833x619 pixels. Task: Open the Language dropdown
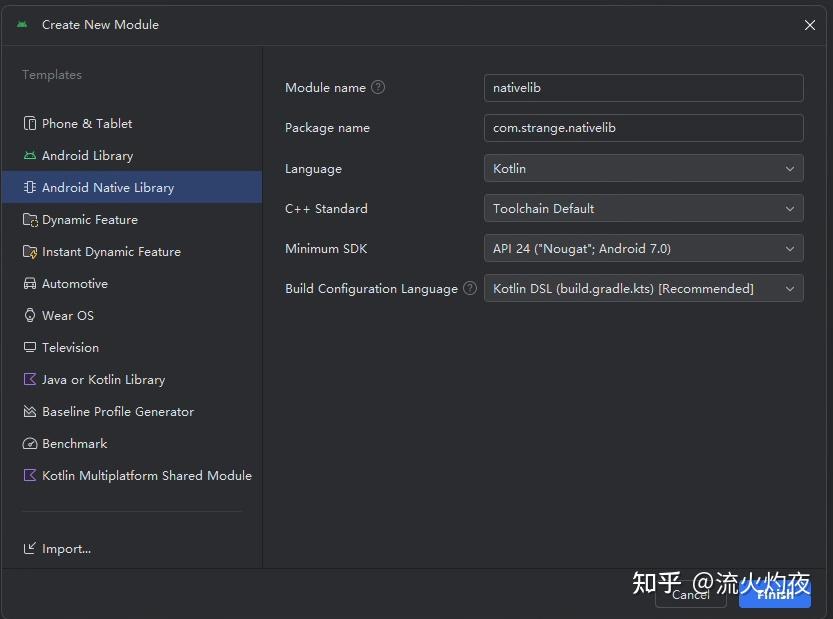point(643,168)
